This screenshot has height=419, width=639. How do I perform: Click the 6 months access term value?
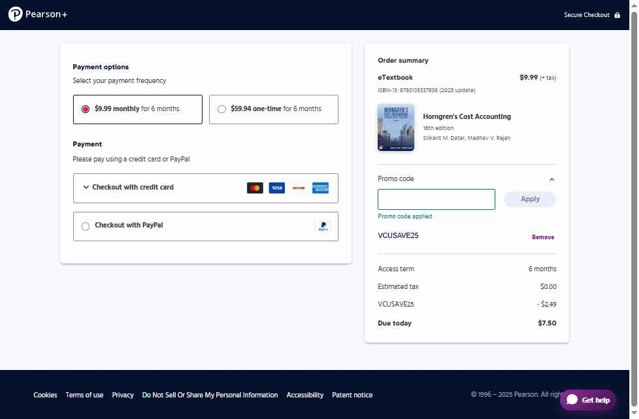click(542, 269)
